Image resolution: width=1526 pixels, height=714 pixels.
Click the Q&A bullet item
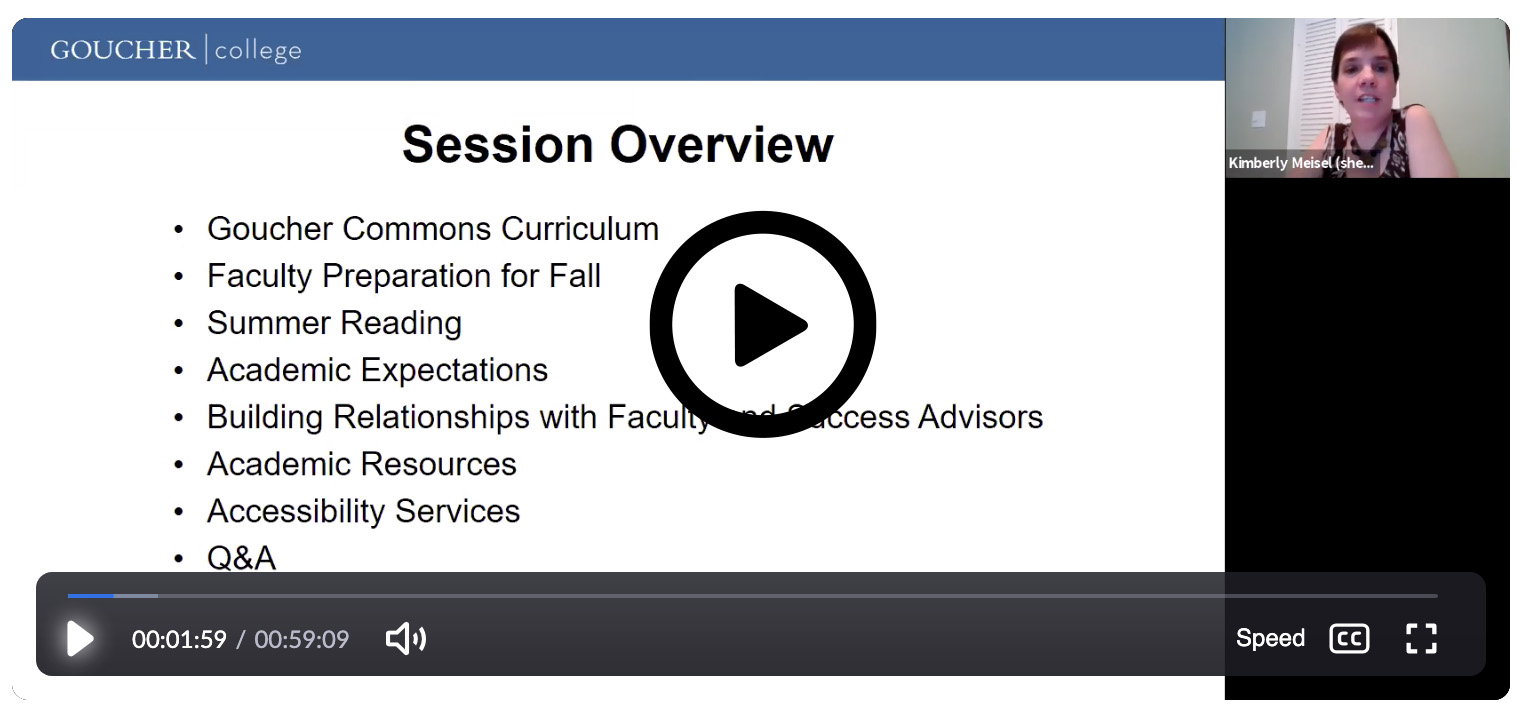[241, 557]
